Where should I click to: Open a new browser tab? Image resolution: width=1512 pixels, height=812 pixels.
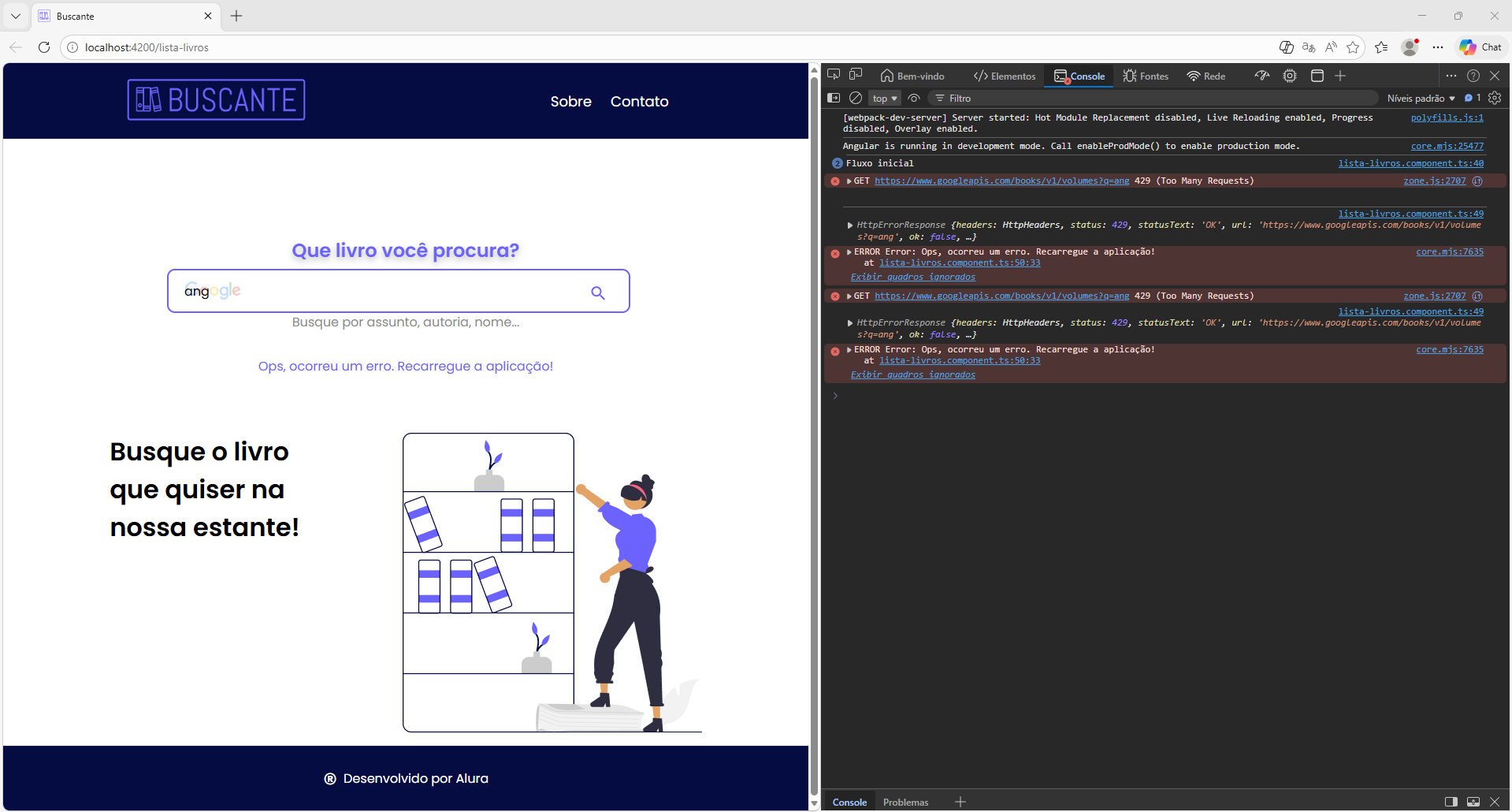coord(236,16)
